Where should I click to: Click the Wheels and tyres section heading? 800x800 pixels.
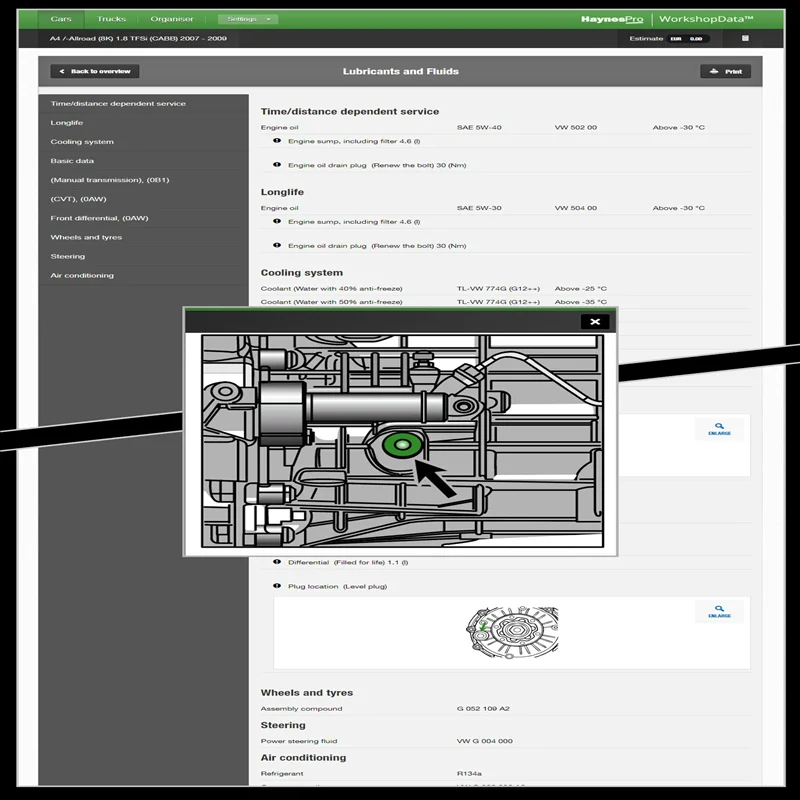tap(307, 693)
